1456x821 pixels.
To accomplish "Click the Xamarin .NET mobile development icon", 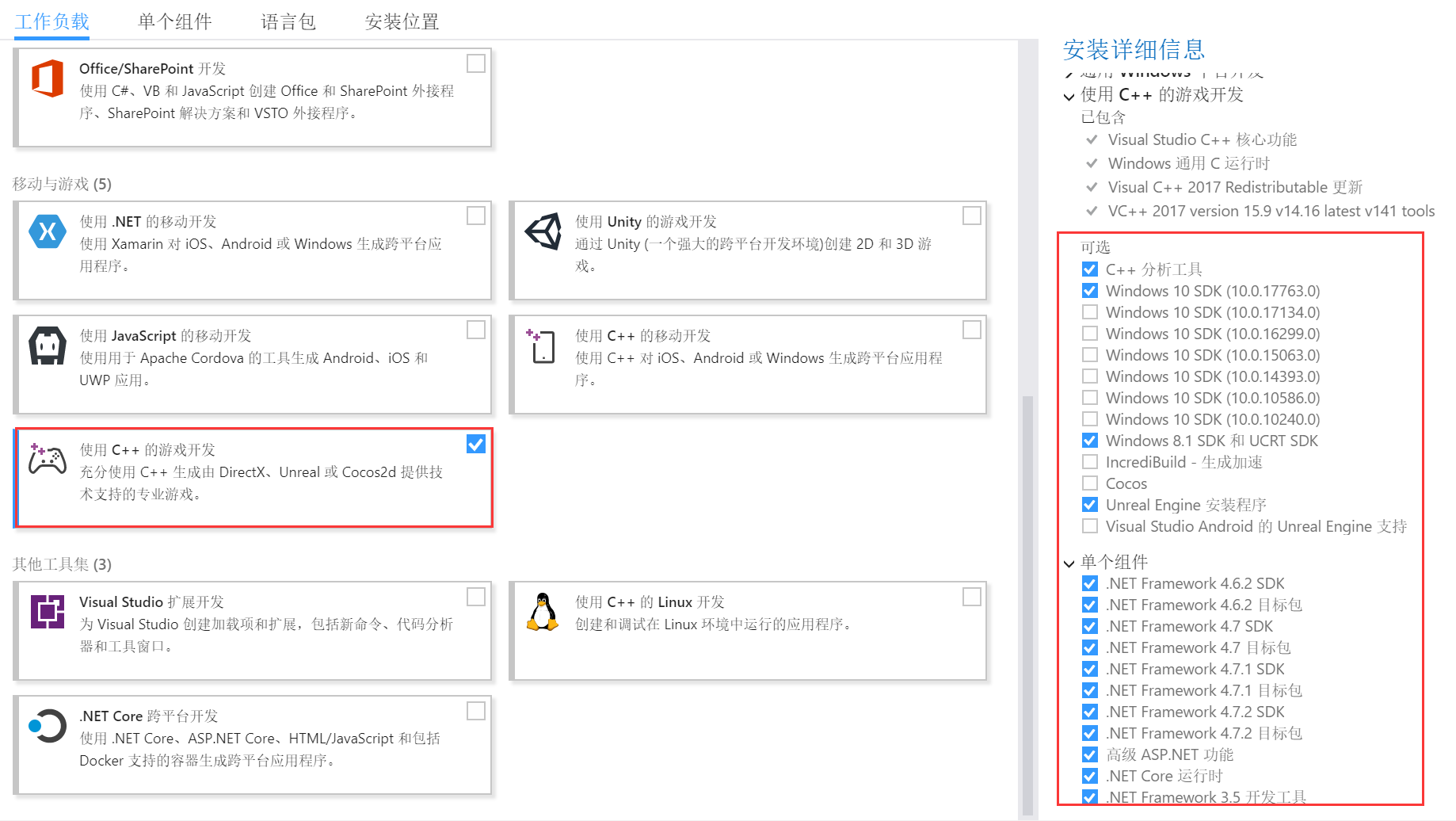I will (x=47, y=231).
